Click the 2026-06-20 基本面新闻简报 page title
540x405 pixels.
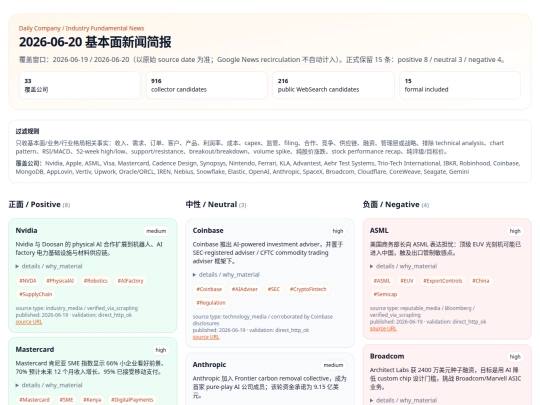click(x=95, y=42)
